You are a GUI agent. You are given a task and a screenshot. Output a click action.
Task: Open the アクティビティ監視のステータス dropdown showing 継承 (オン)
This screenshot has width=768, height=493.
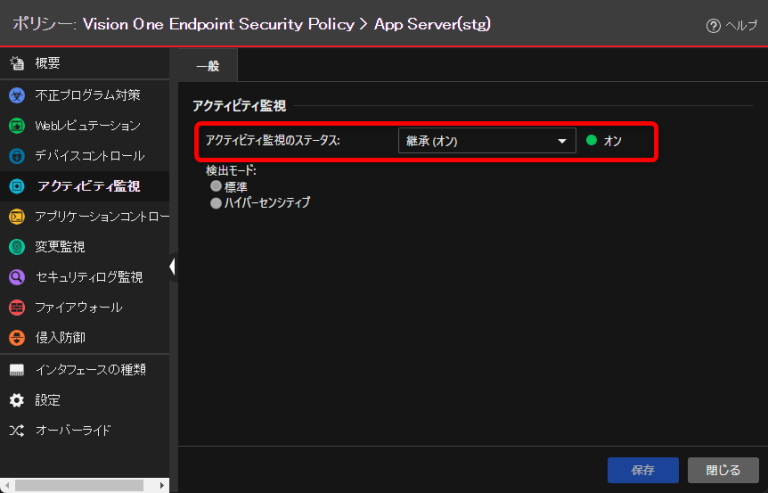487,141
